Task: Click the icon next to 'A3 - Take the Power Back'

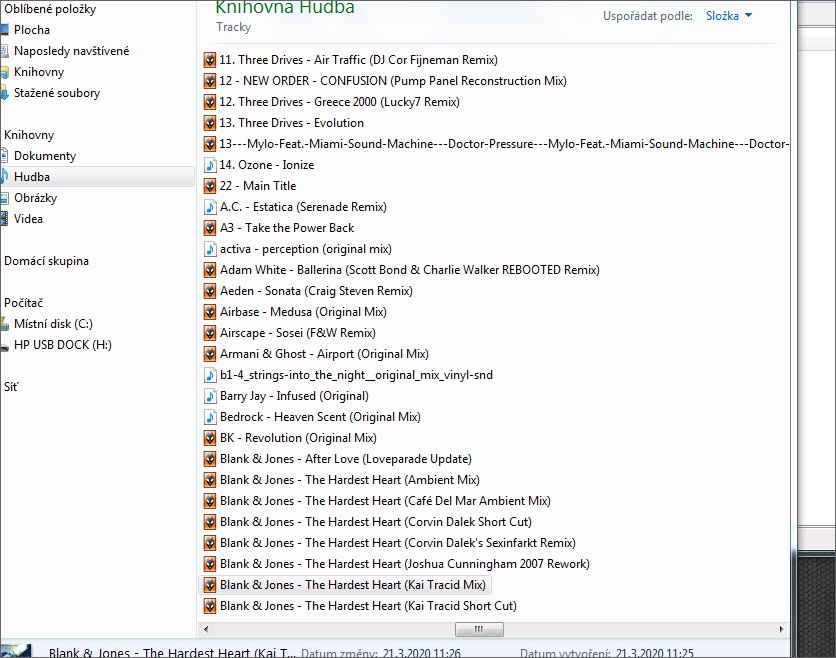Action: tap(210, 228)
